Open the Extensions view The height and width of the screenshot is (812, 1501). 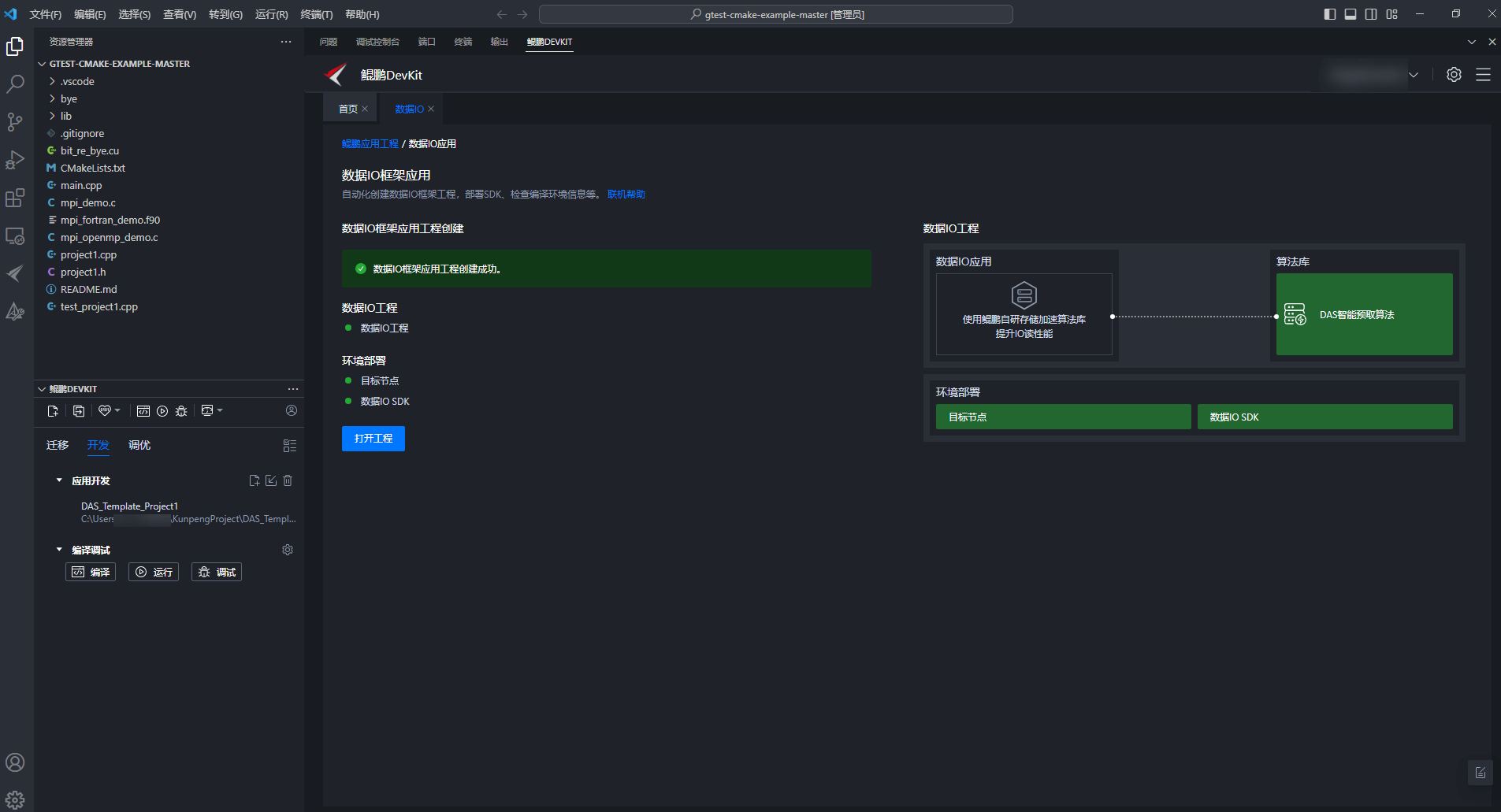click(15, 198)
